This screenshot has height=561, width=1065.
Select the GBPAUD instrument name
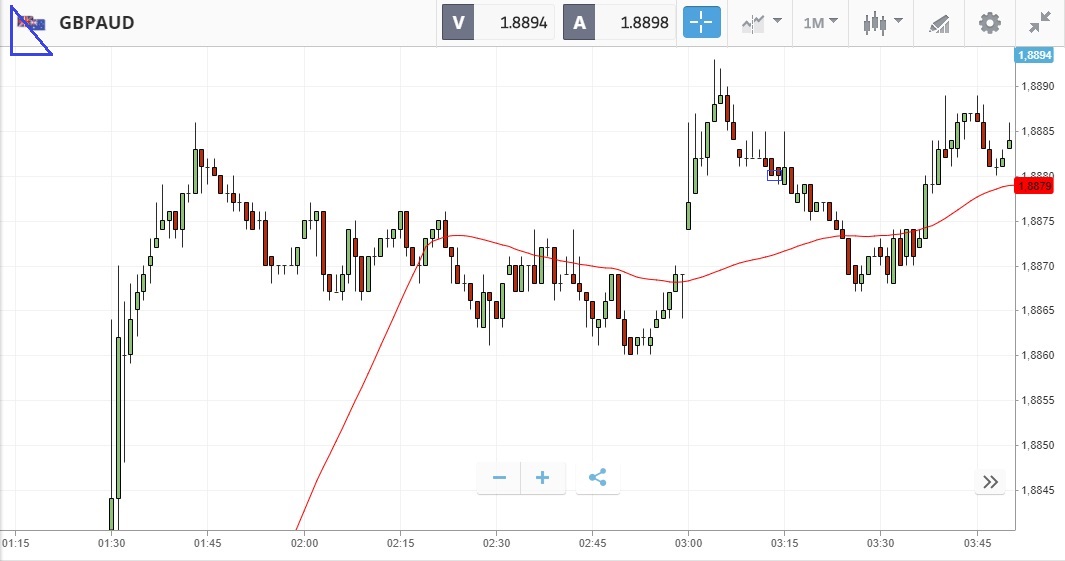(x=96, y=22)
